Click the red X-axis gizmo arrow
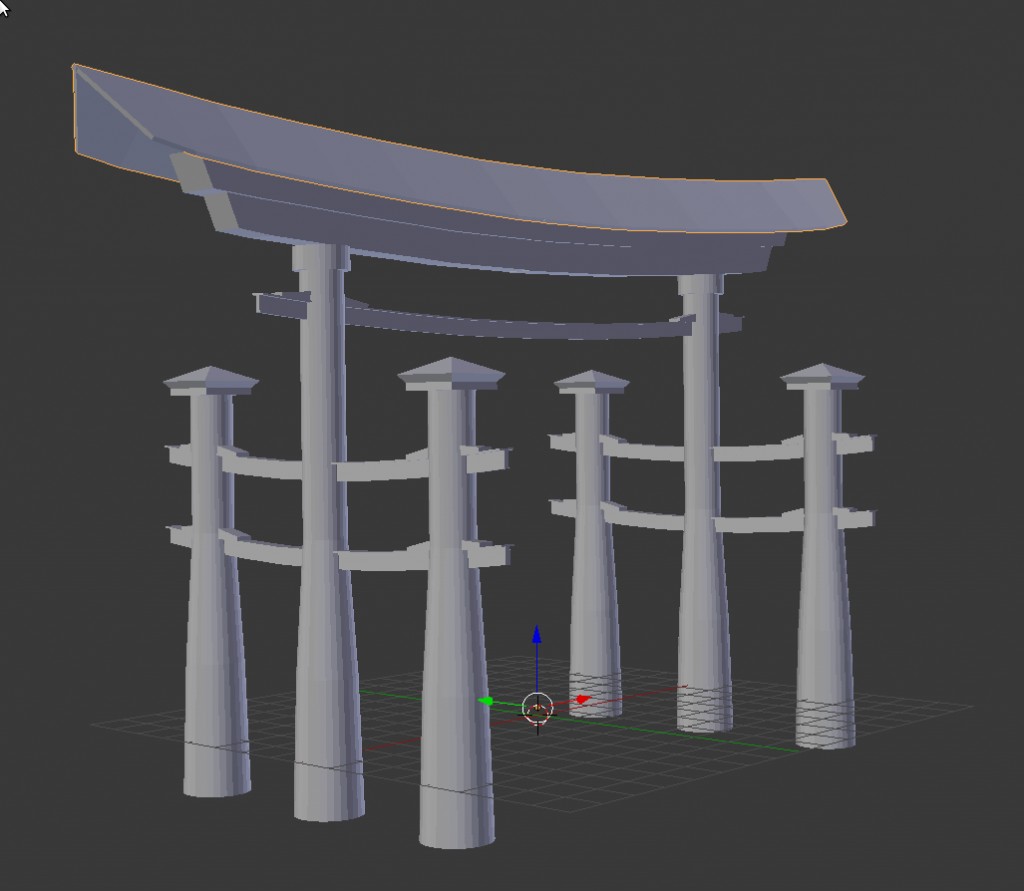The width and height of the screenshot is (1024, 891). (580, 698)
